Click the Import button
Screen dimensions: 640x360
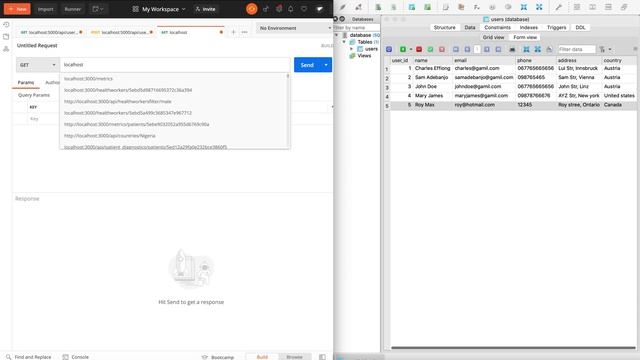point(45,9)
